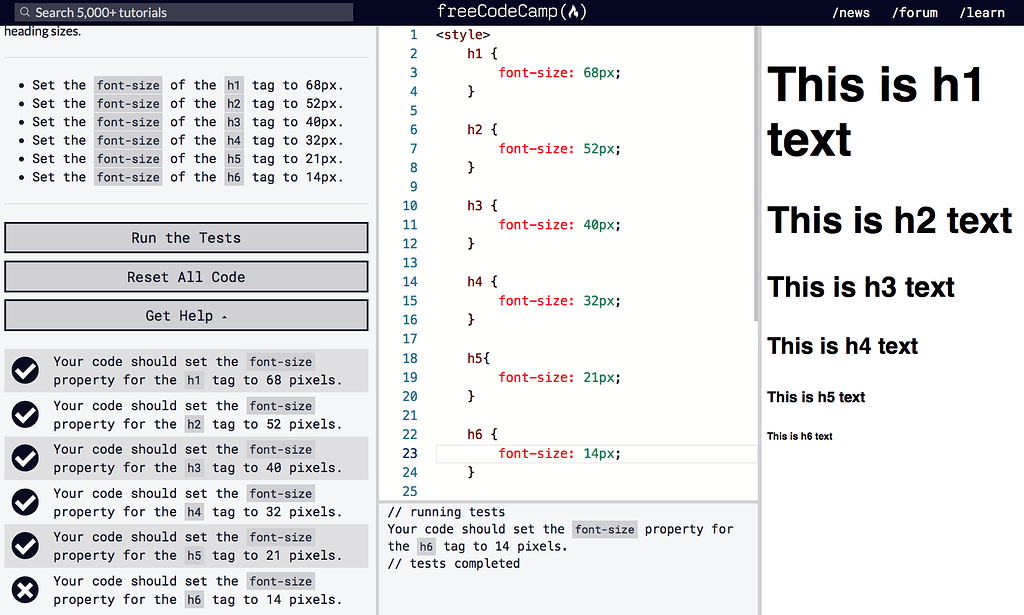1024x615 pixels.
Task: Click the checkmark icon beside the h4 test
Action: pos(25,502)
